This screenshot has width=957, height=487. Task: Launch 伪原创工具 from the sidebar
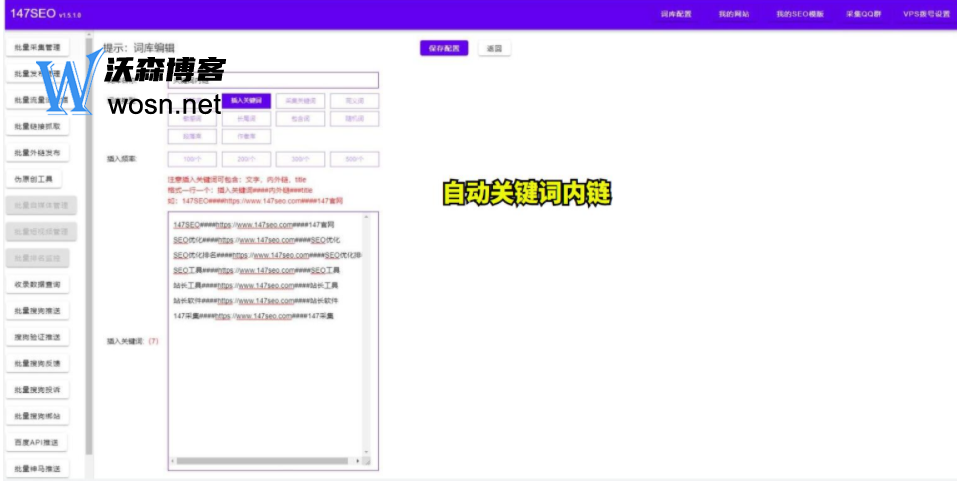[x=37, y=179]
